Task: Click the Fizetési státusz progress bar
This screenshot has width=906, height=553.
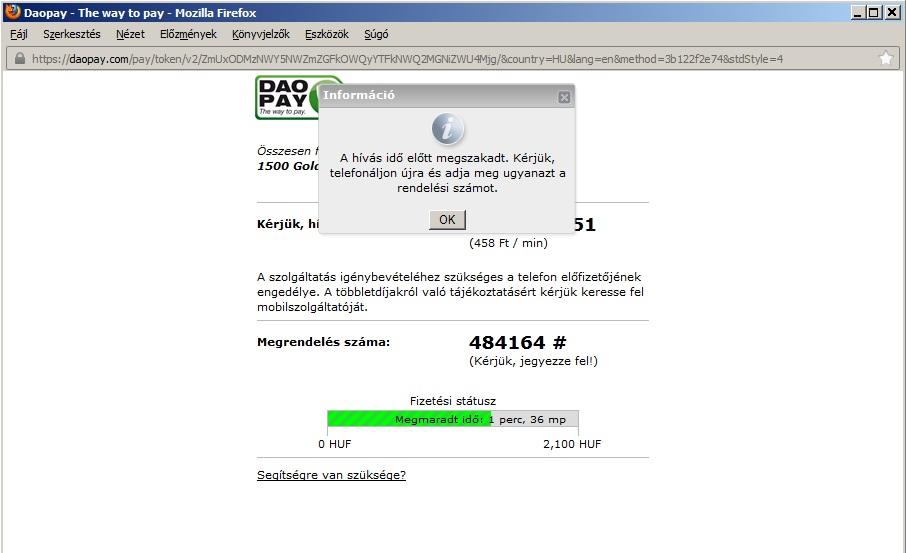Action: pyautogui.click(x=453, y=419)
